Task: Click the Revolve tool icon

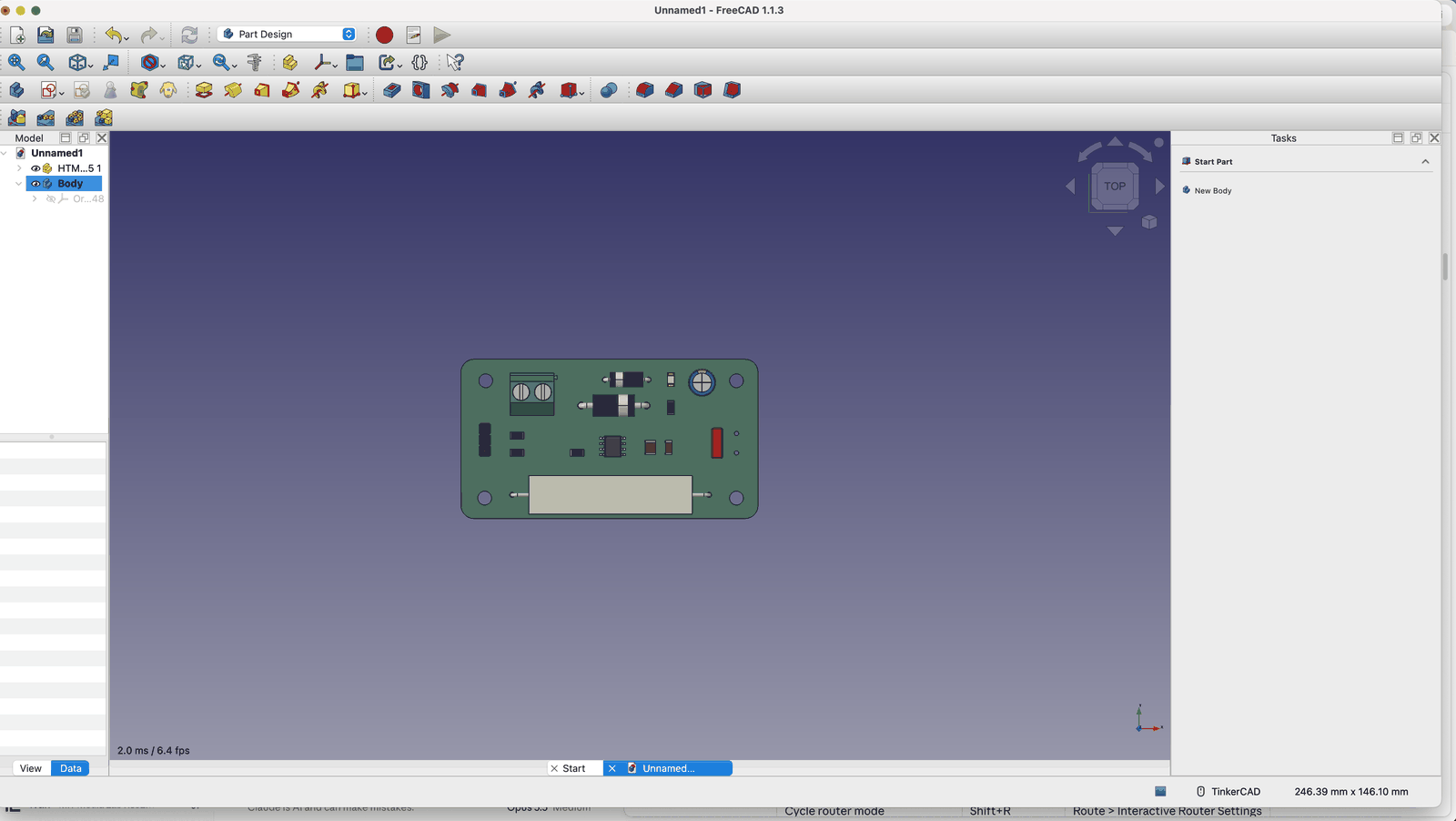Action: tap(233, 90)
